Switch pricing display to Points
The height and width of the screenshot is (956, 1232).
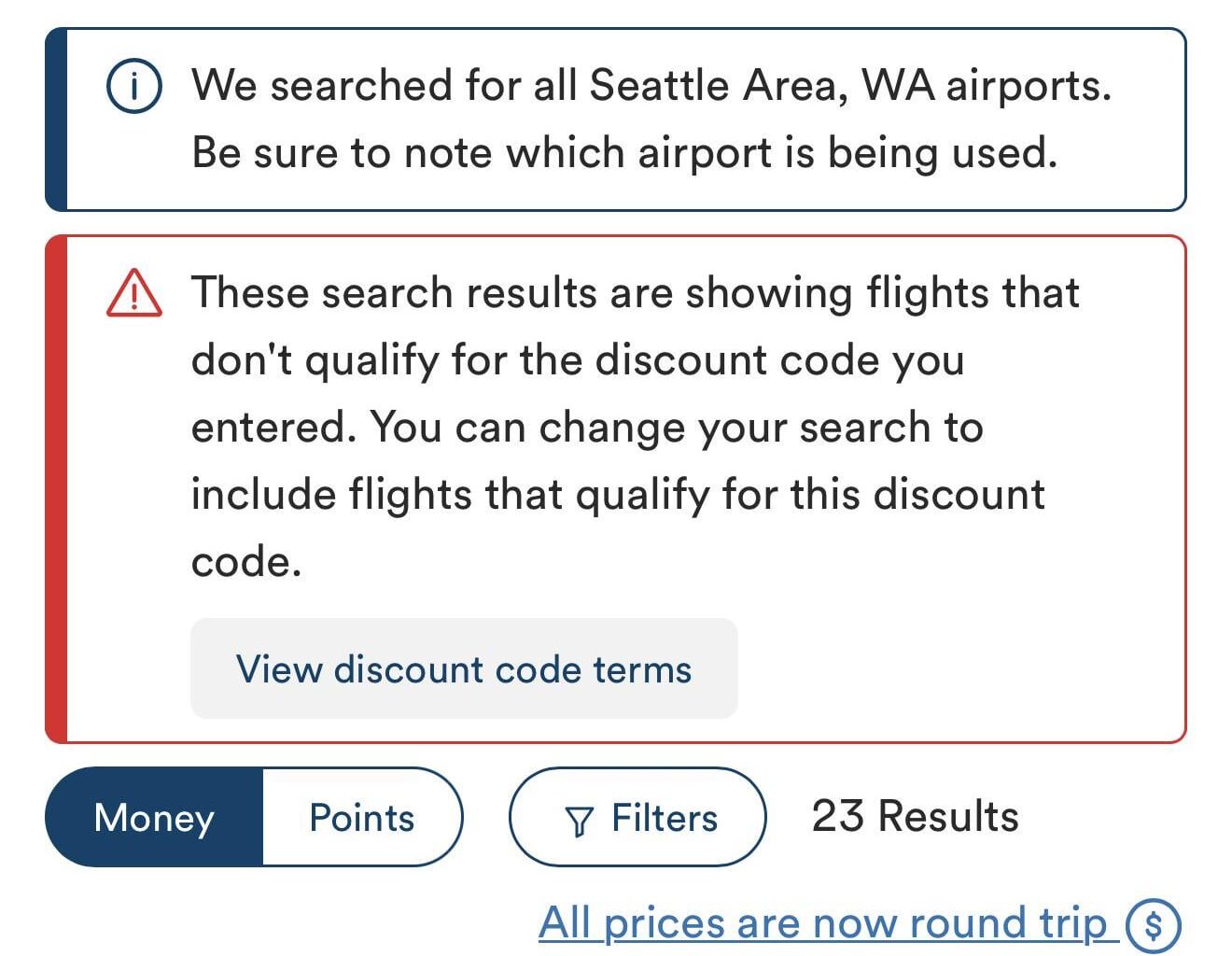coord(360,817)
